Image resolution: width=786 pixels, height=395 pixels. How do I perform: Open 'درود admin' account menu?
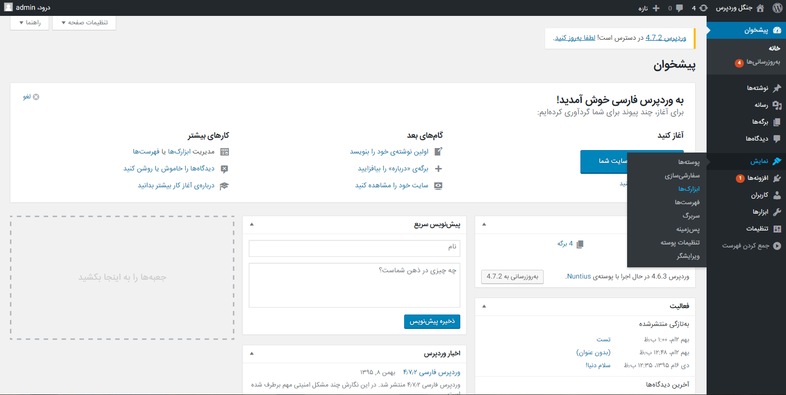pyautogui.click(x=28, y=8)
